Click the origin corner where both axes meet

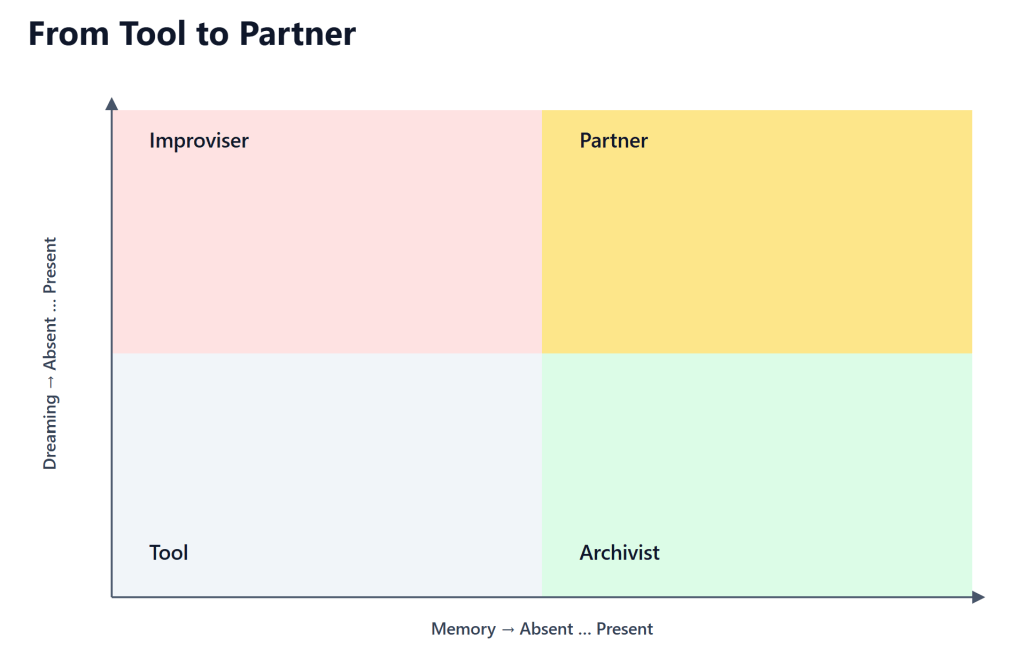(x=112, y=597)
